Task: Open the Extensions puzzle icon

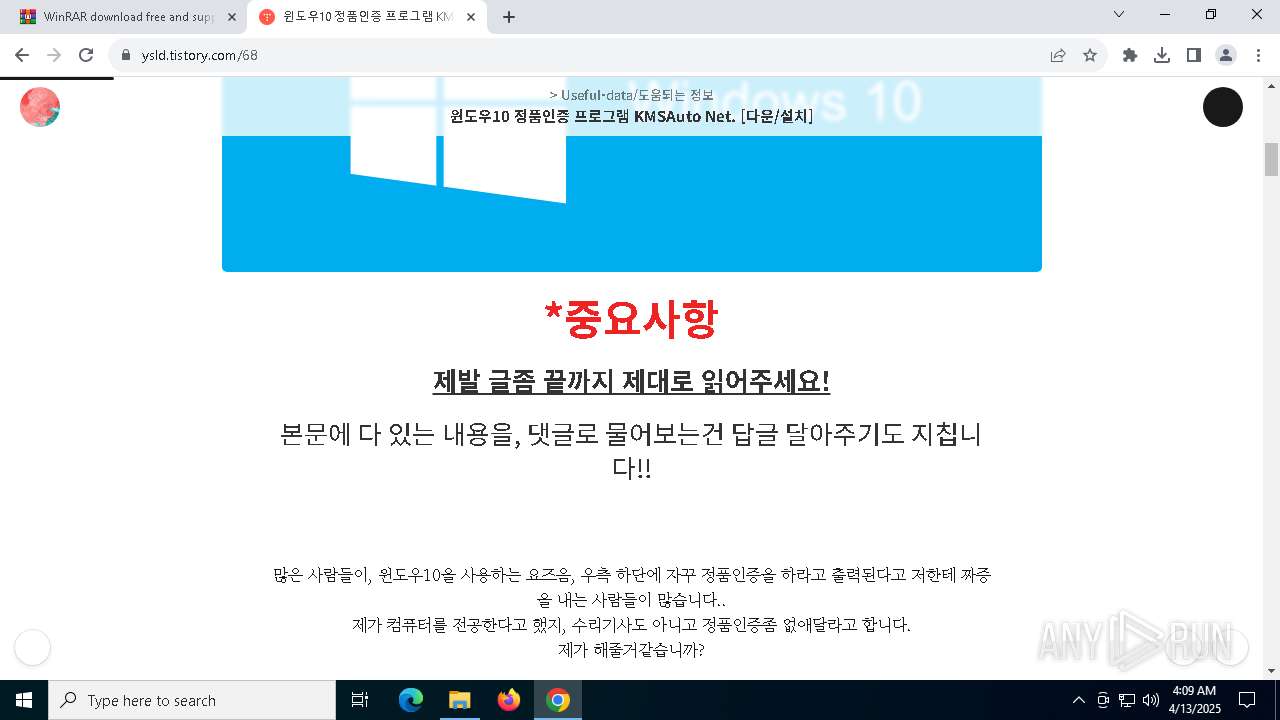Action: pyautogui.click(x=1130, y=55)
